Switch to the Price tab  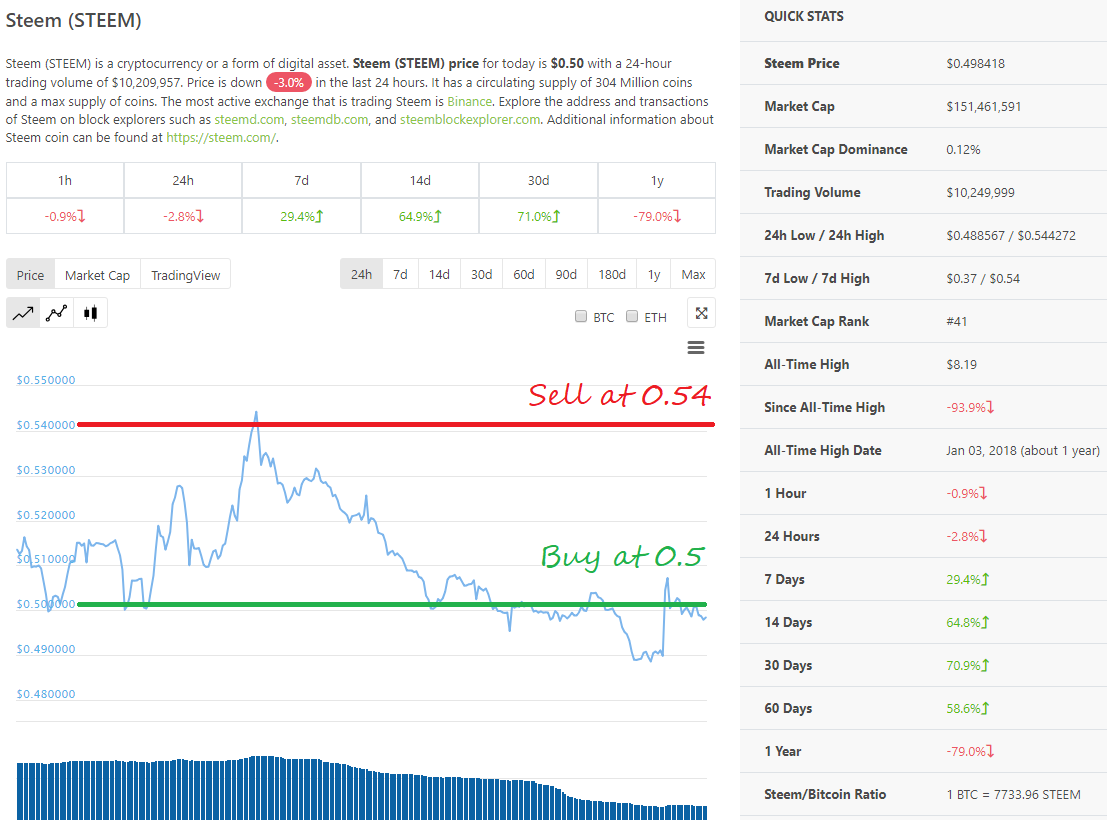click(30, 275)
